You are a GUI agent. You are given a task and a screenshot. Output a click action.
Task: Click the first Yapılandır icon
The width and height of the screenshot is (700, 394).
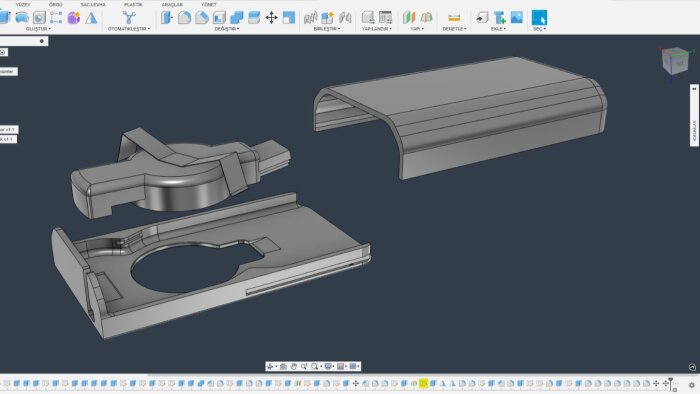click(368, 17)
